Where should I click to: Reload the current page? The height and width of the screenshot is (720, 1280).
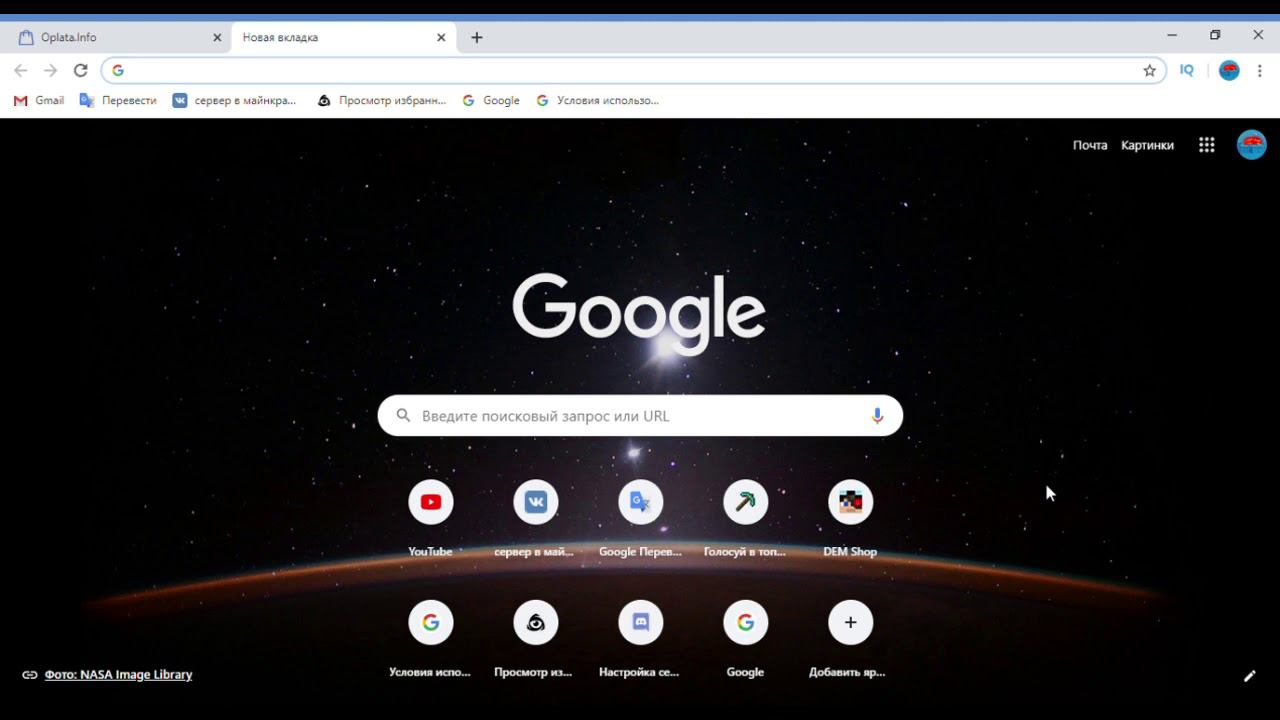pyautogui.click(x=81, y=71)
